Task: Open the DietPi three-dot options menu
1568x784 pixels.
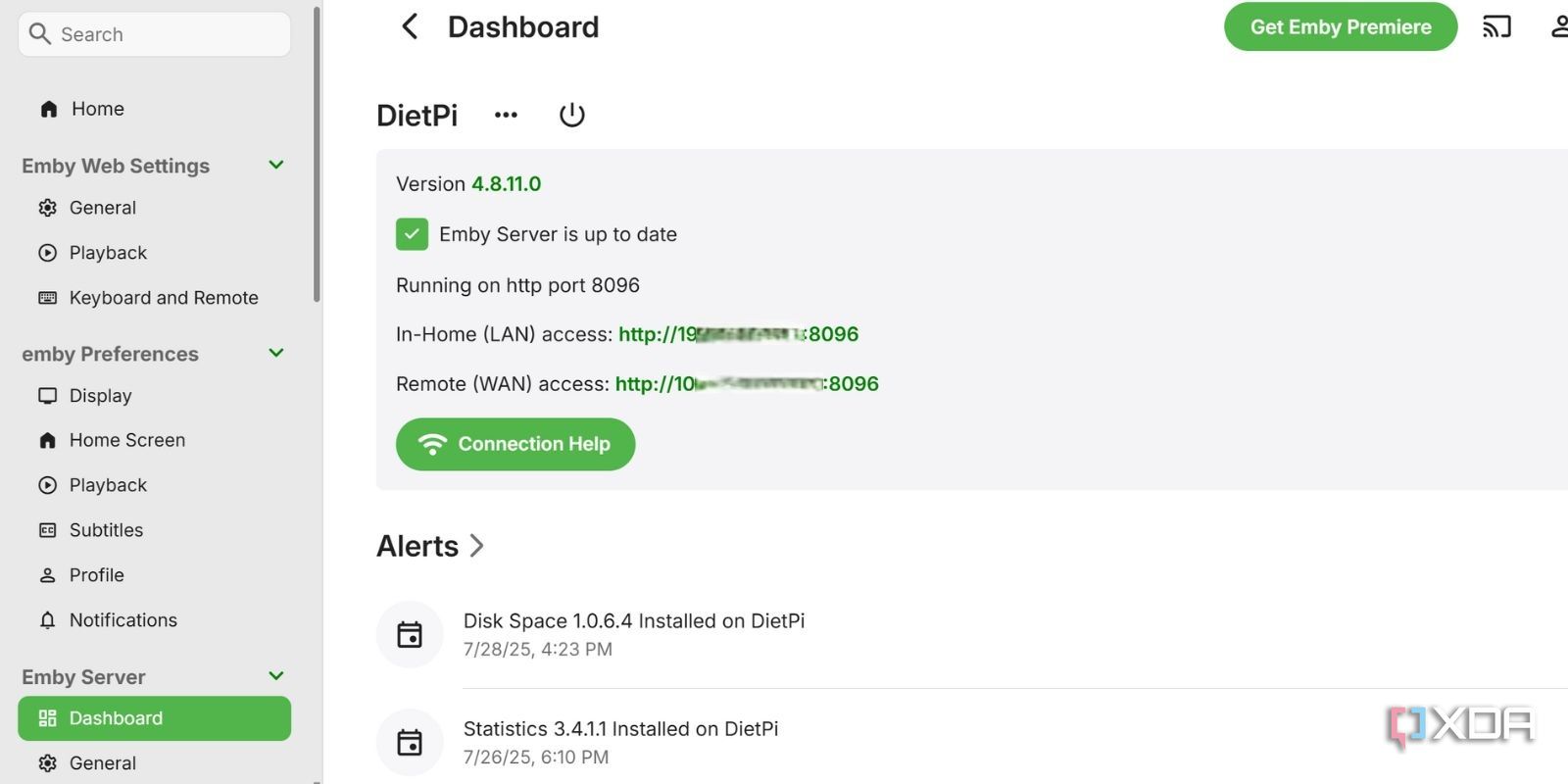Action: [506, 115]
